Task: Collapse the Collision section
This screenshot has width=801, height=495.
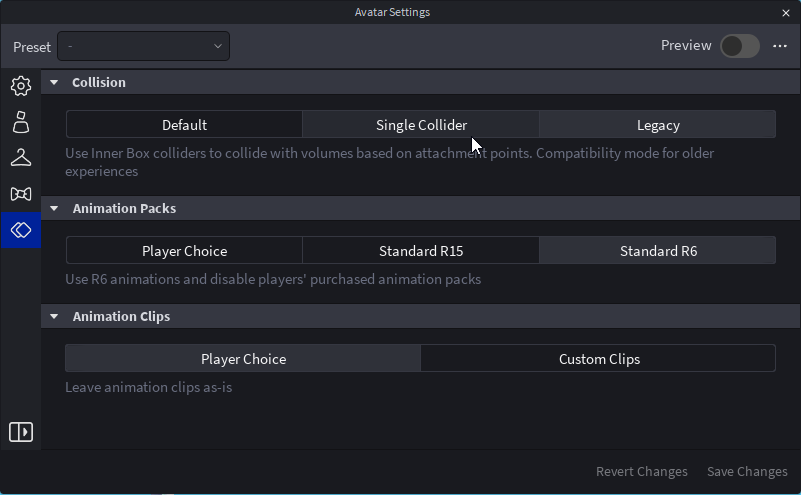Action: (x=54, y=82)
